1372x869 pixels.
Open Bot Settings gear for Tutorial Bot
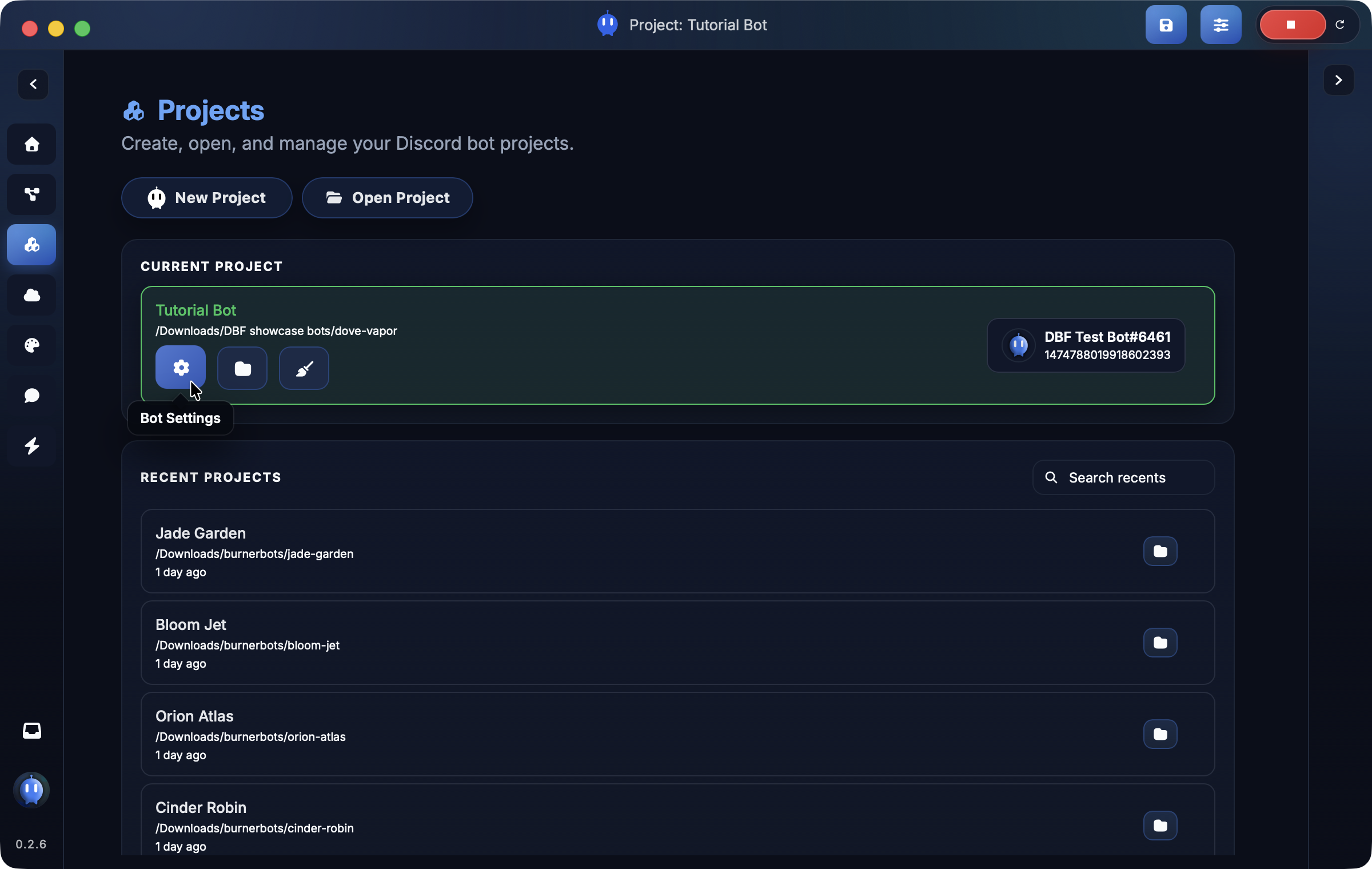(181, 368)
